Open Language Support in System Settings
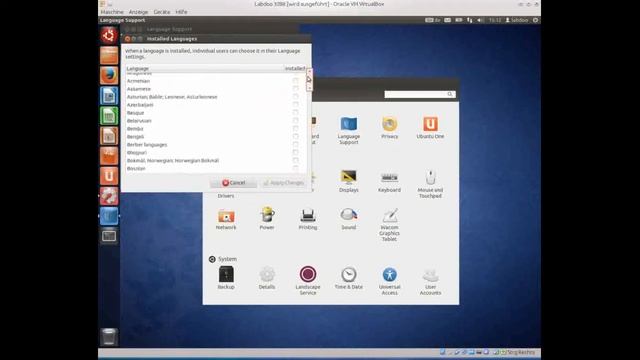The height and width of the screenshot is (360, 640). click(x=349, y=130)
